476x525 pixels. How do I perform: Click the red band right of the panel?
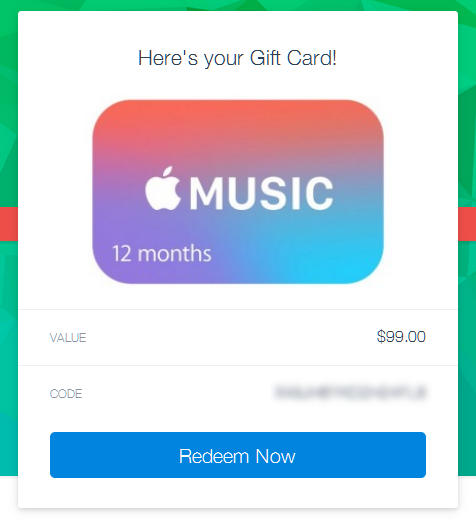click(x=467, y=224)
